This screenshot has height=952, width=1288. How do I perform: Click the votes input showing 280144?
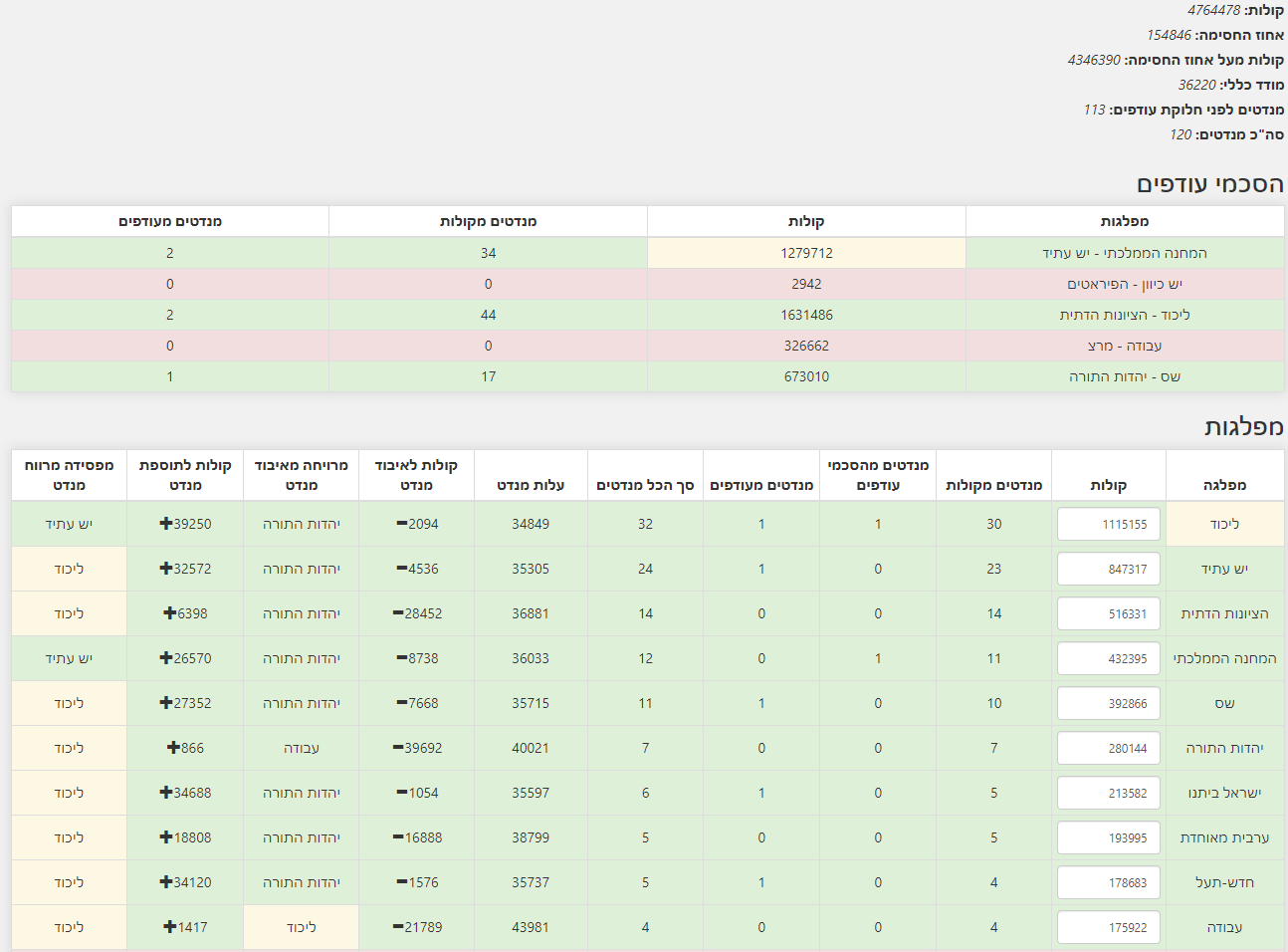tap(1109, 748)
